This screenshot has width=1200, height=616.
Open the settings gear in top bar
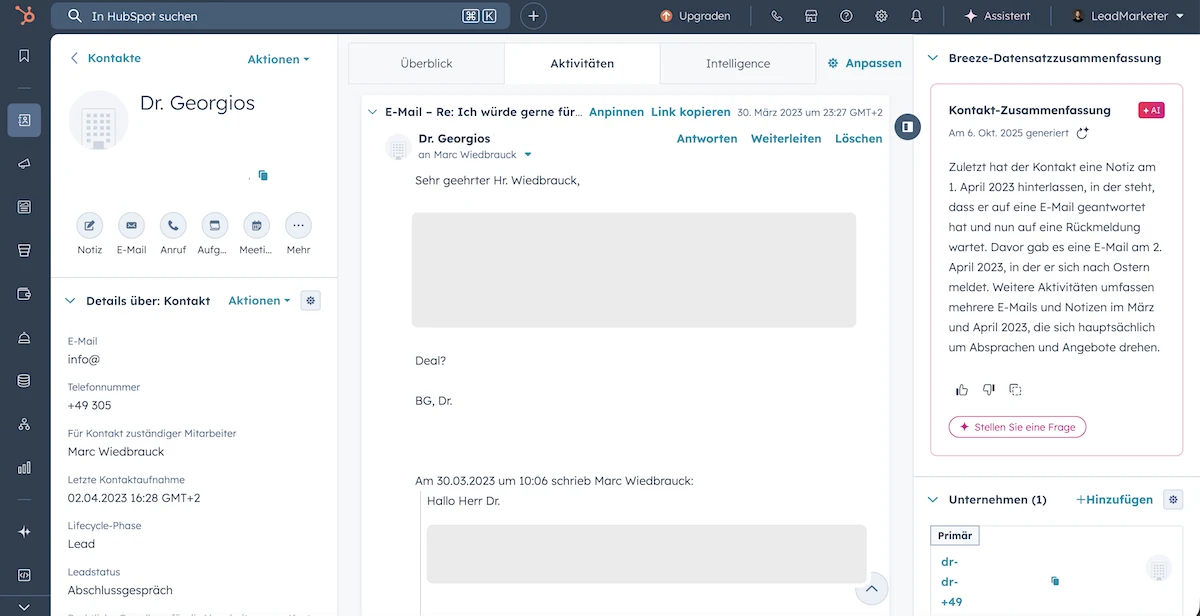(x=881, y=16)
